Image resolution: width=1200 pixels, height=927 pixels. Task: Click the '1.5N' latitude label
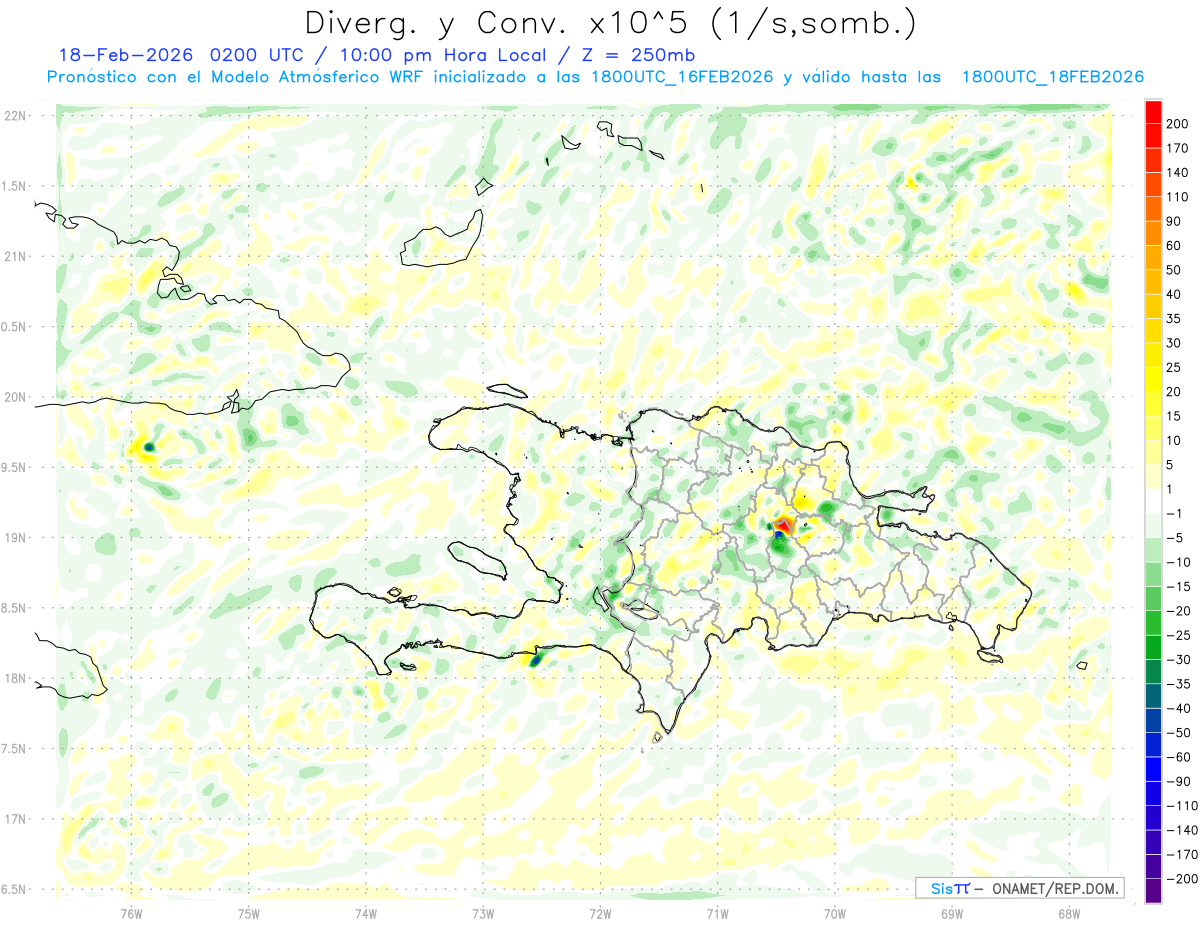[15, 186]
